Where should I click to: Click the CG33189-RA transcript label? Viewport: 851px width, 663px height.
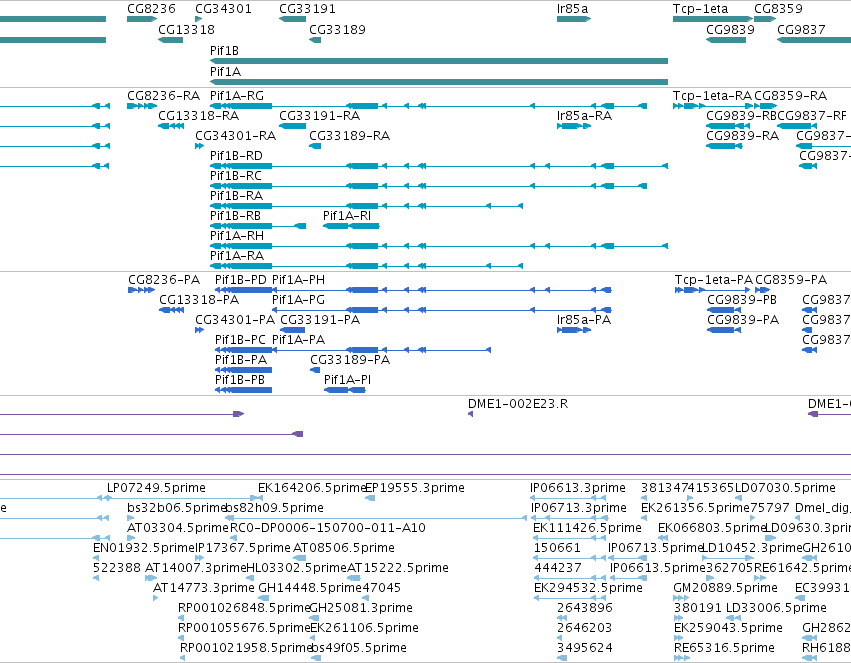coord(350,136)
